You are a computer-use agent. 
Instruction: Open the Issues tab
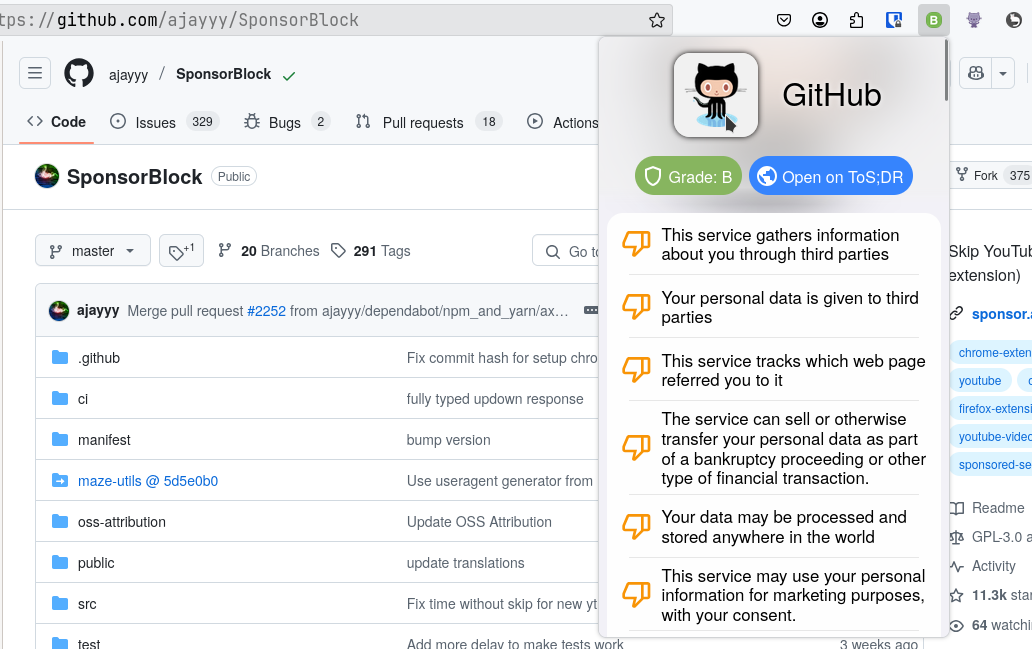(x=165, y=122)
